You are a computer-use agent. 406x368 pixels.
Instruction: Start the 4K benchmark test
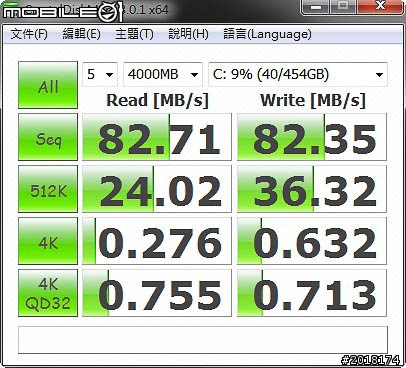[48, 241]
